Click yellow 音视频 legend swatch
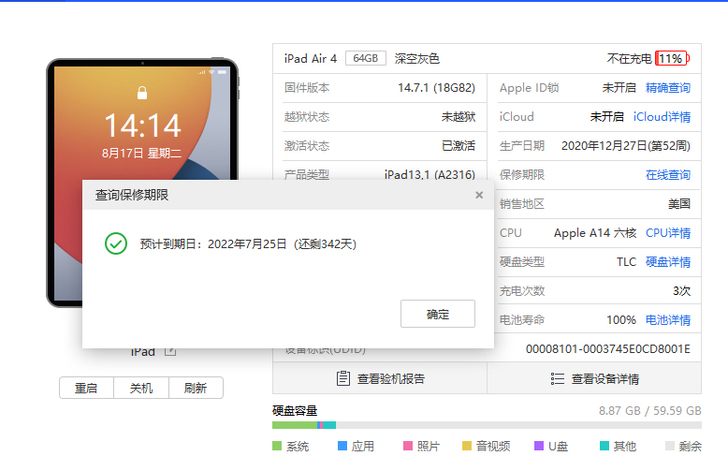 pyautogui.click(x=467, y=446)
